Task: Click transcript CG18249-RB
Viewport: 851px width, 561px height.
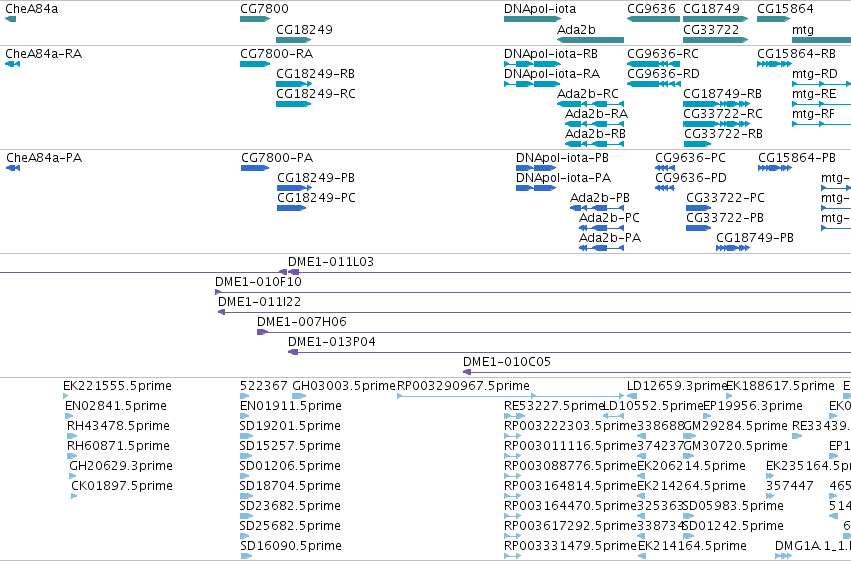Action: click(x=315, y=74)
